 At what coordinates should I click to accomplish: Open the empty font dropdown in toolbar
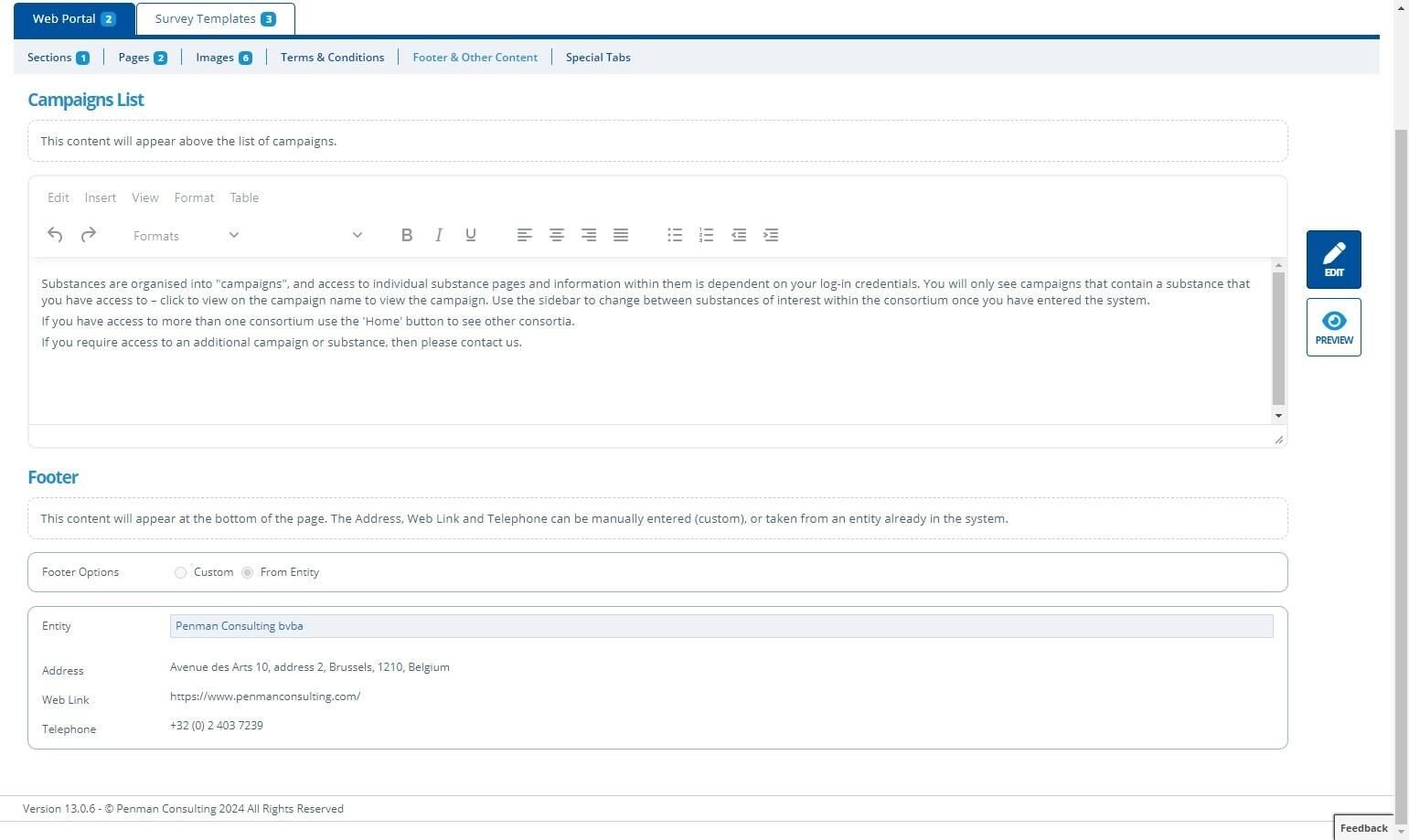coord(311,235)
